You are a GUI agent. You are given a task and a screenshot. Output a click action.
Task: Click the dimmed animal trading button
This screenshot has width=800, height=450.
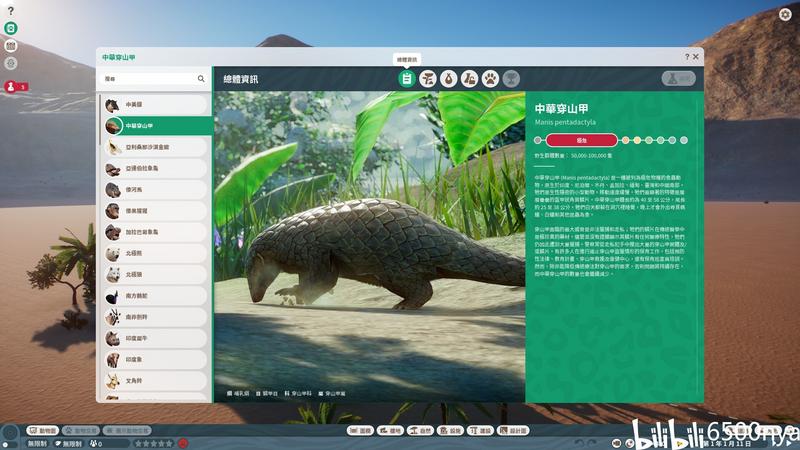pyautogui.click(x=81, y=431)
